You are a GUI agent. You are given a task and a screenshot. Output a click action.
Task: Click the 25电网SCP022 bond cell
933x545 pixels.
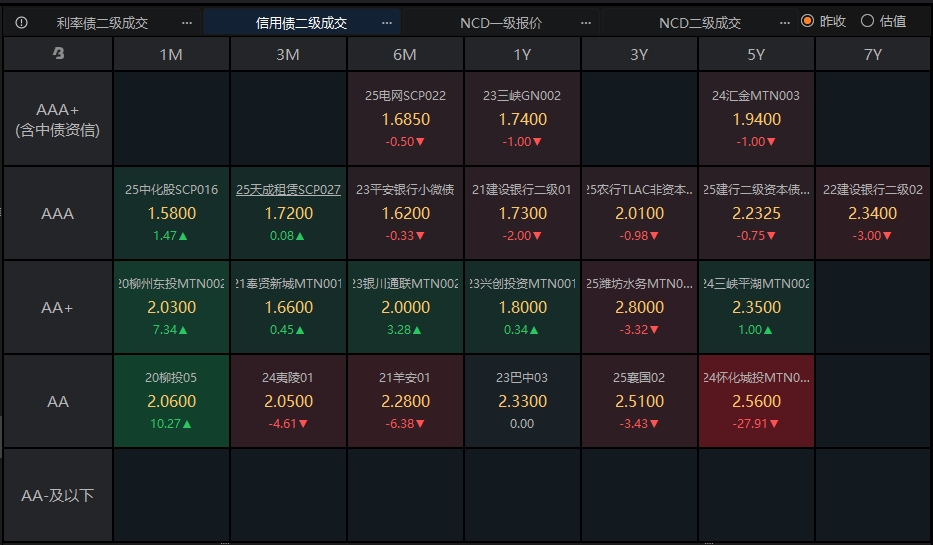(405, 119)
